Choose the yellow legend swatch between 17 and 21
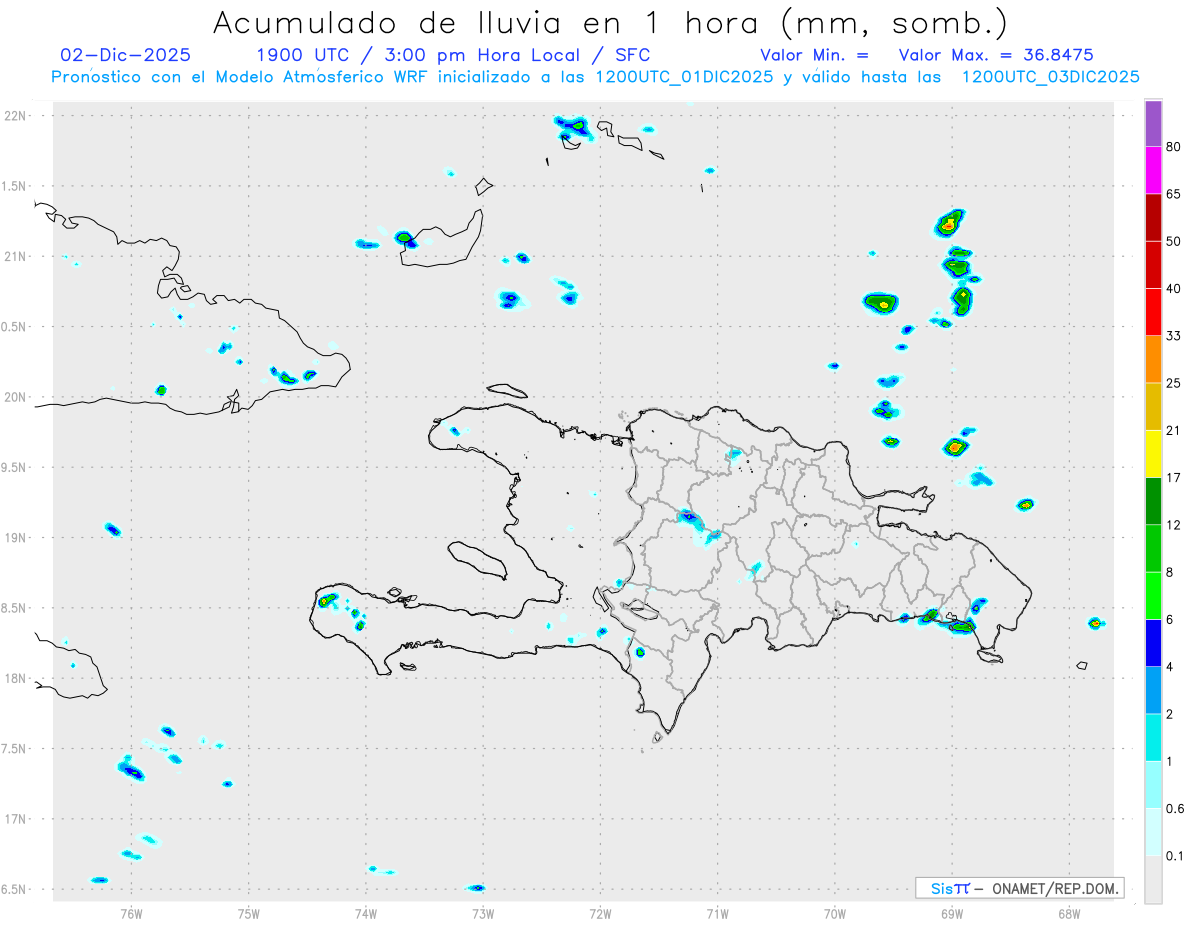Image resolution: width=1200 pixels, height=927 pixels. click(1153, 454)
